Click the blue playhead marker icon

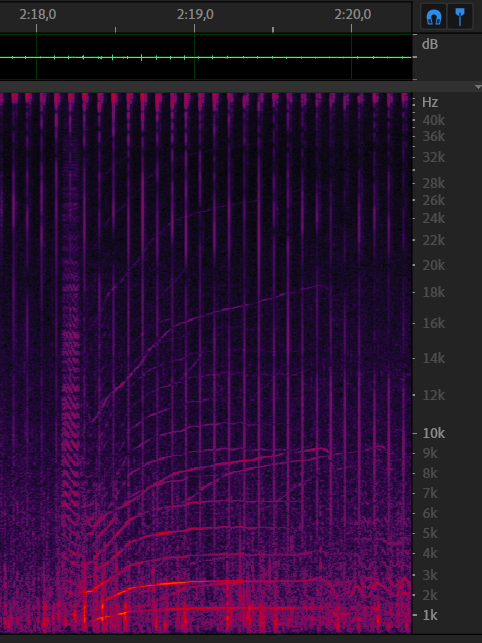460,17
